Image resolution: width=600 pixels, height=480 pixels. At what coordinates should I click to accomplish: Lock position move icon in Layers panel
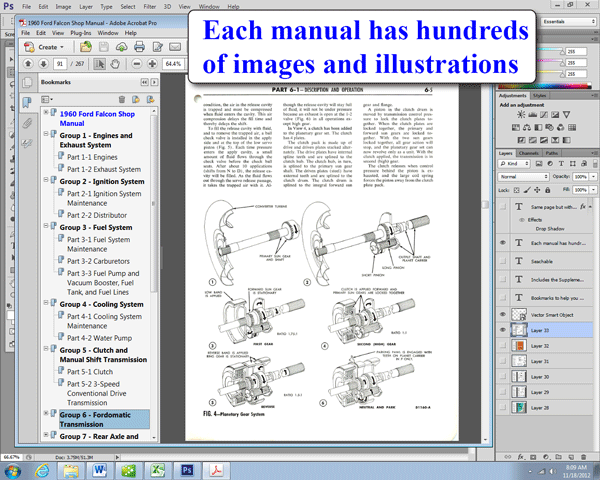coord(537,190)
